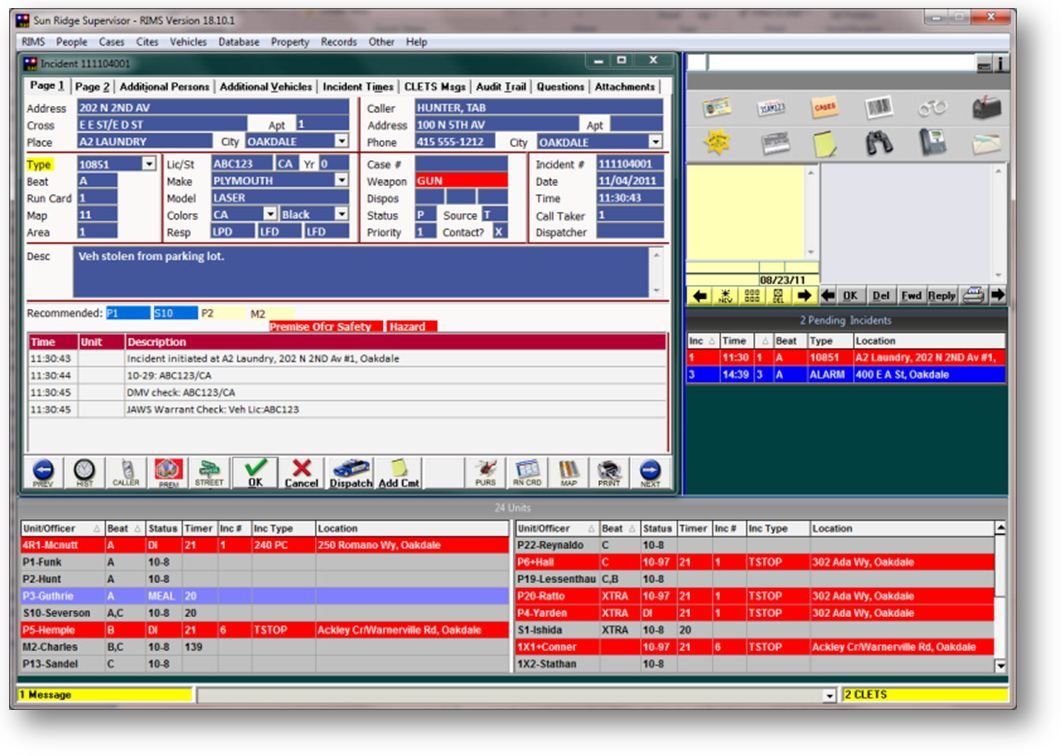Switch to the Incident Times tab
The height and width of the screenshot is (756, 1061).
pos(358,87)
